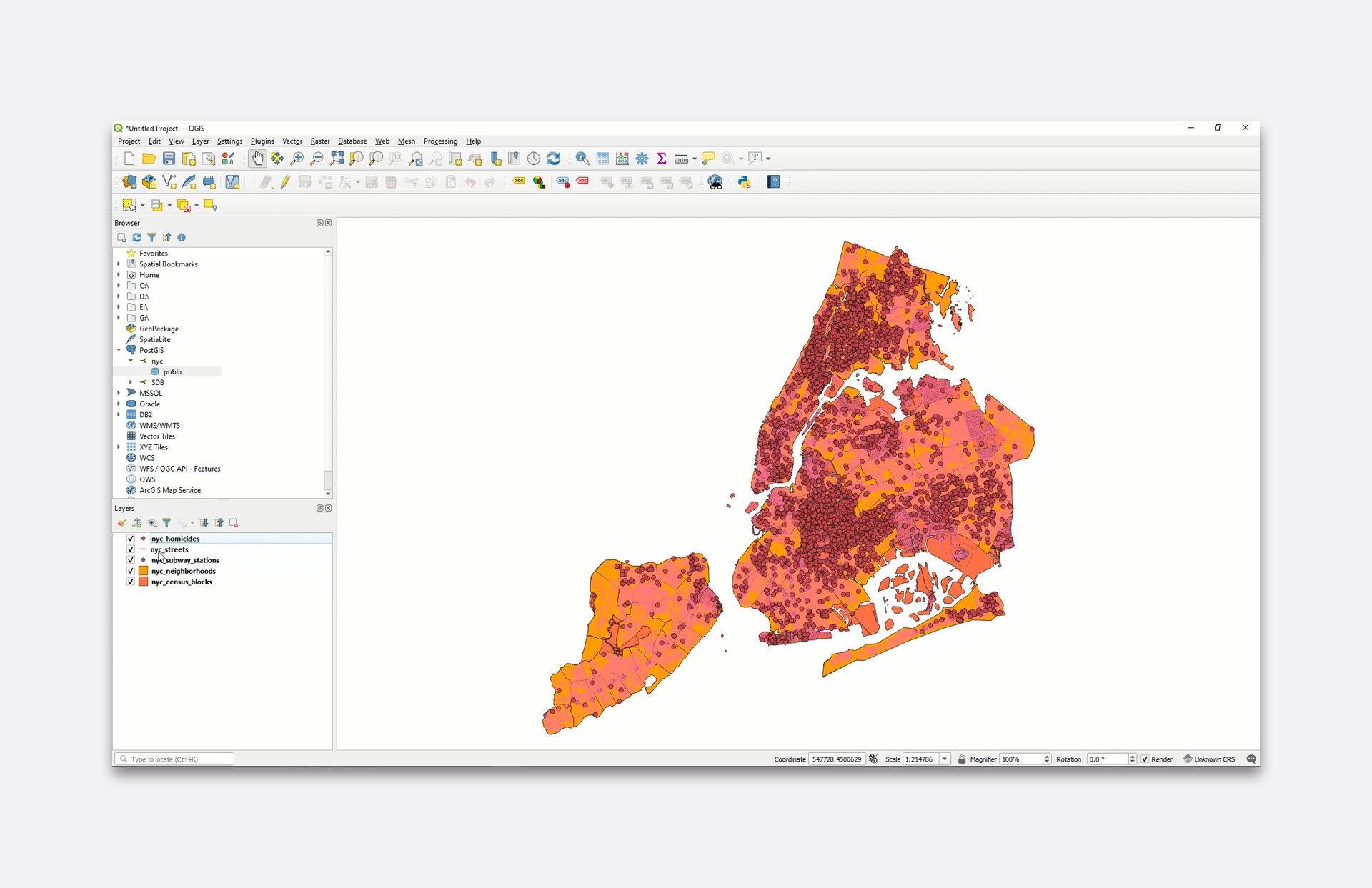Viewport: 1372px width, 888px height.
Task: Click Toggle Editing pencil icon
Action: coord(285,182)
